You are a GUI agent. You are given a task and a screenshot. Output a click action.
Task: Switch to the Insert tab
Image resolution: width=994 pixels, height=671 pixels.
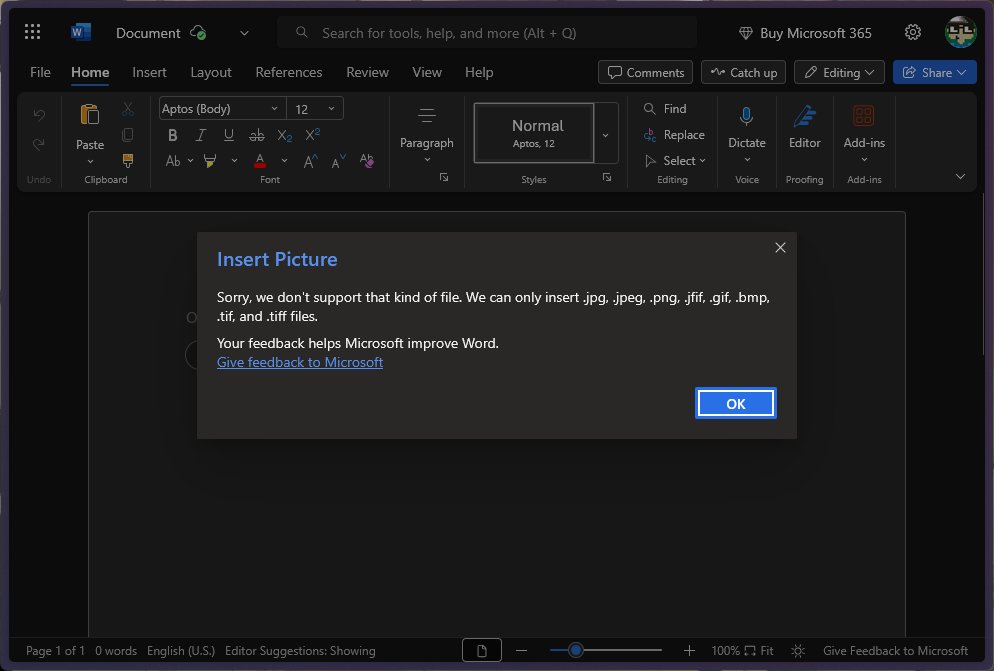pos(149,72)
